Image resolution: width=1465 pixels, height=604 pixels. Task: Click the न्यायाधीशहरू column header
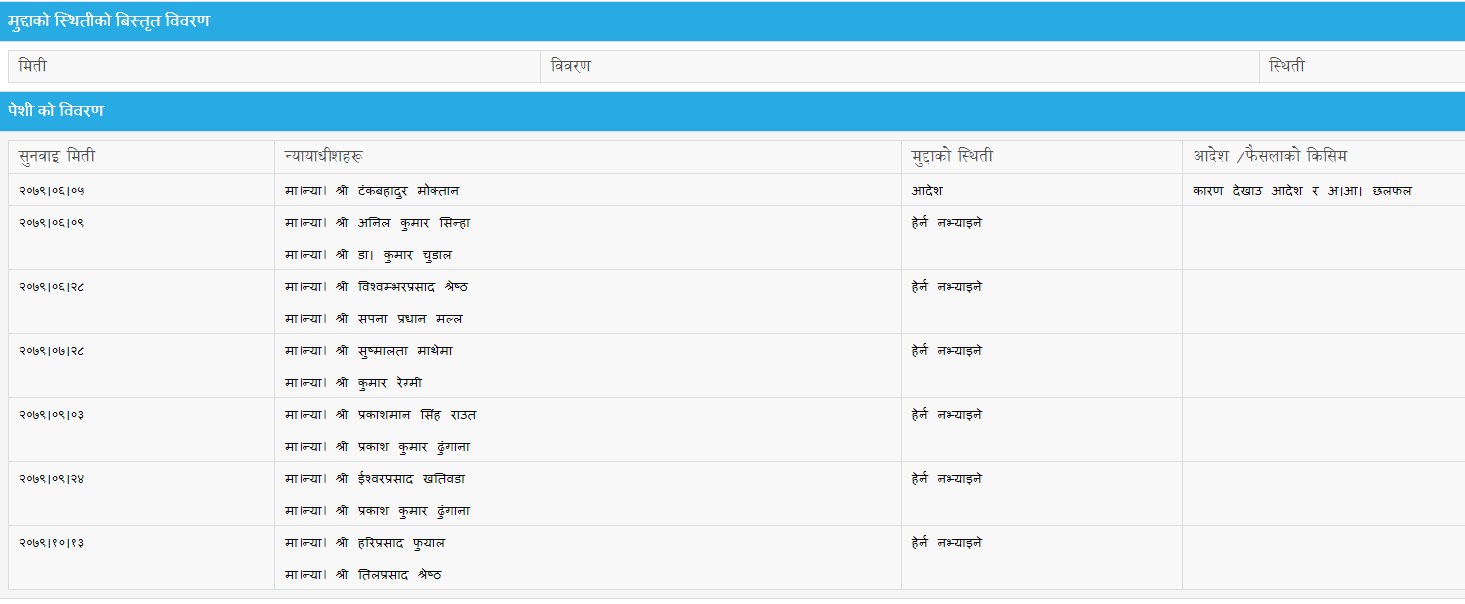[323, 156]
